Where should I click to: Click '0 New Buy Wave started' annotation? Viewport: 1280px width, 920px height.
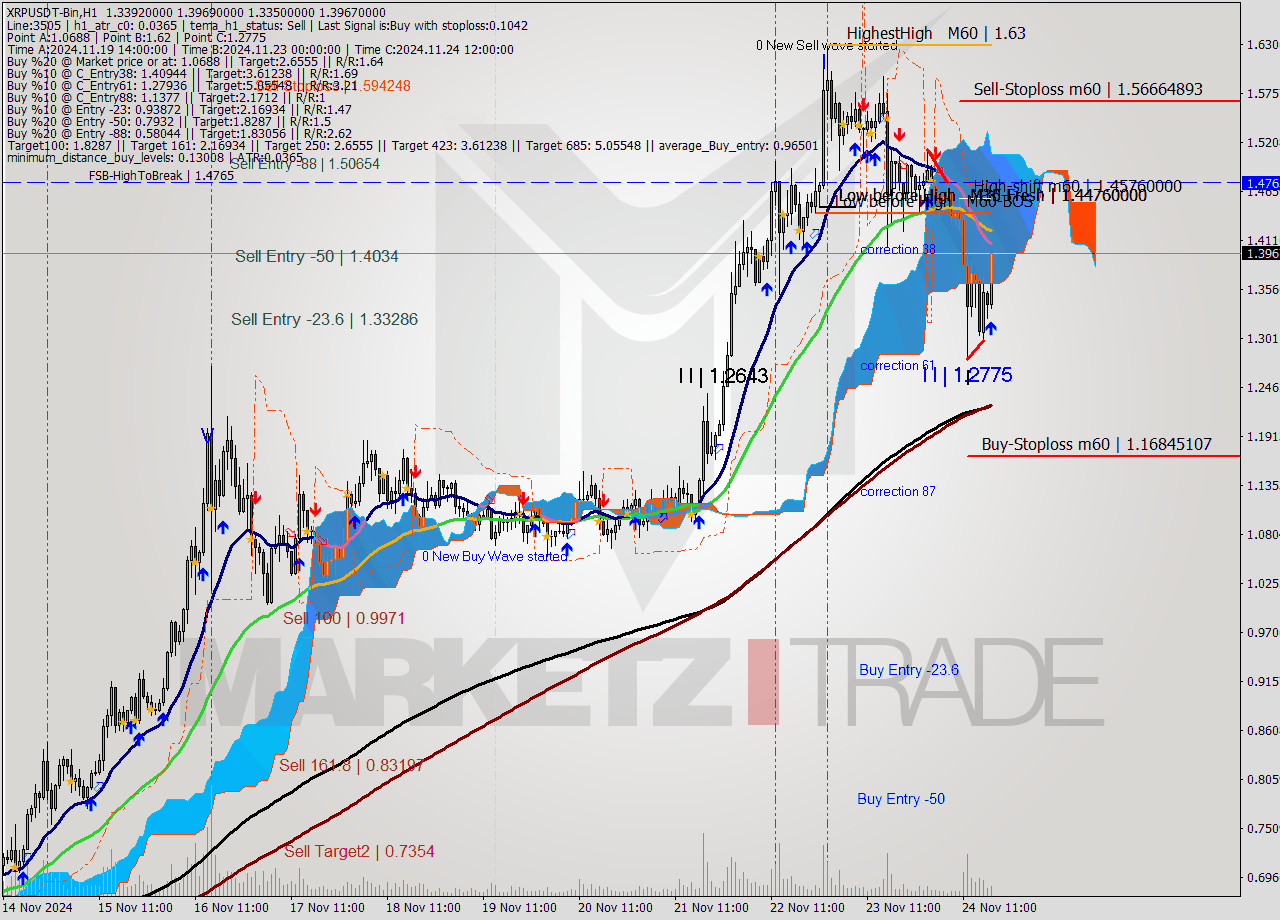pyautogui.click(x=494, y=556)
